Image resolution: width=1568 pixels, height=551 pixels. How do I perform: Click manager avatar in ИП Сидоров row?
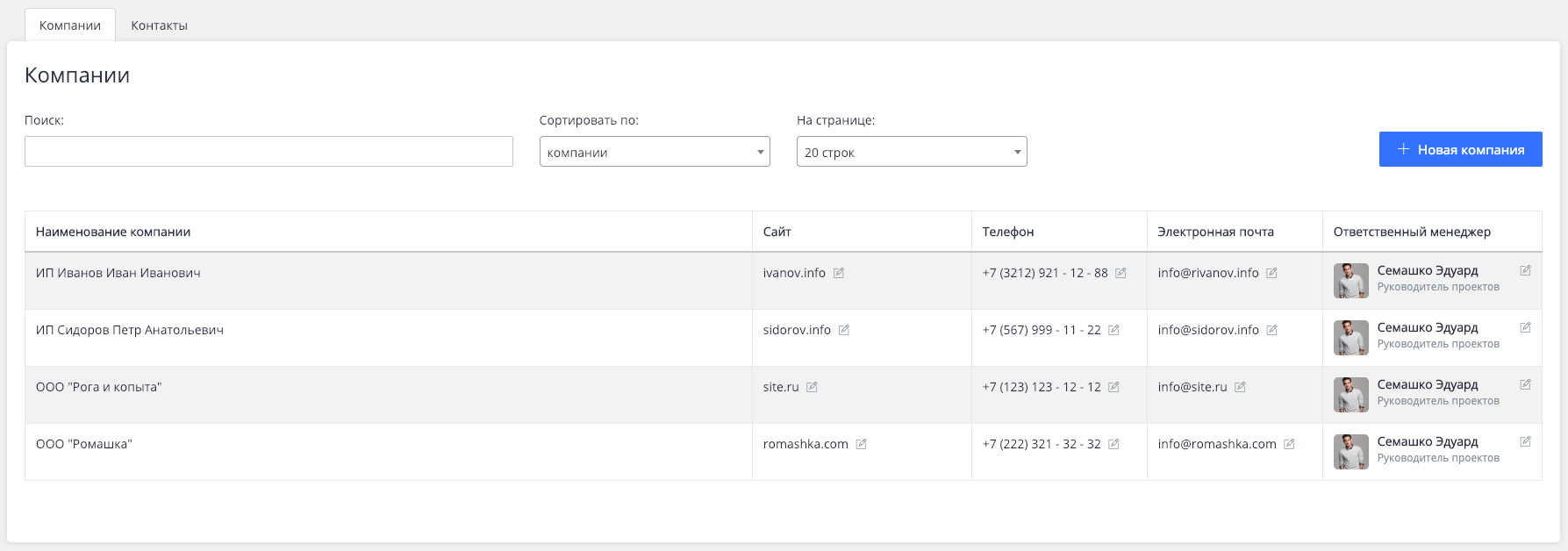pos(1350,338)
